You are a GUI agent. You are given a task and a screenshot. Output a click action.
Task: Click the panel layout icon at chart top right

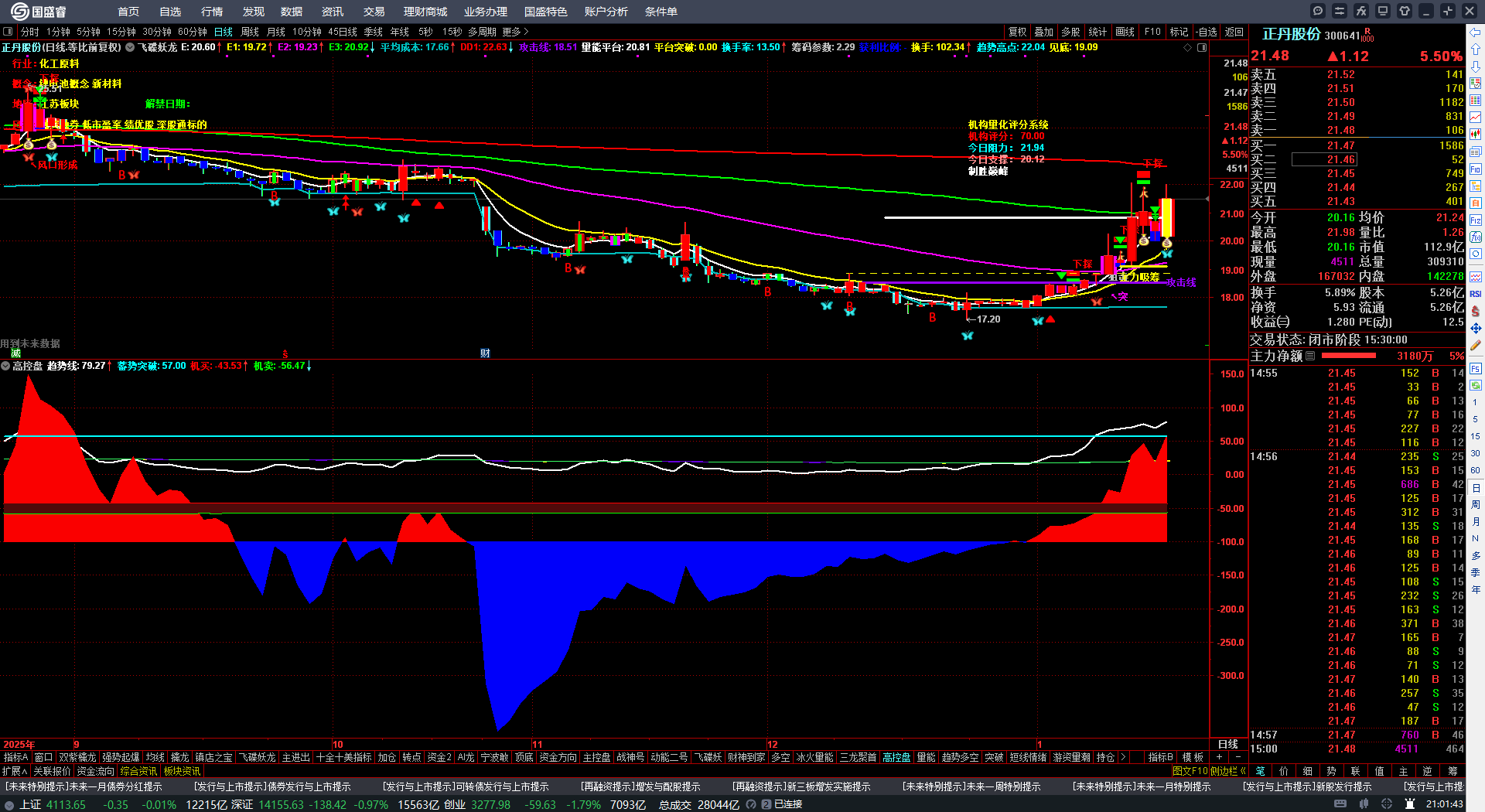[1202, 48]
